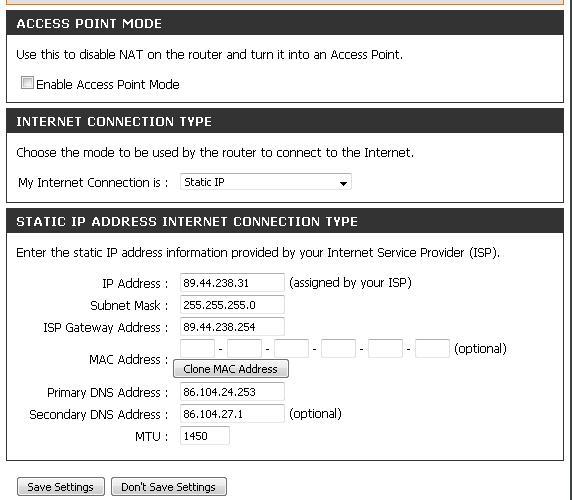This screenshot has height=500, width=572.
Task: Click the ISP Gateway Address field
Action: point(232,326)
